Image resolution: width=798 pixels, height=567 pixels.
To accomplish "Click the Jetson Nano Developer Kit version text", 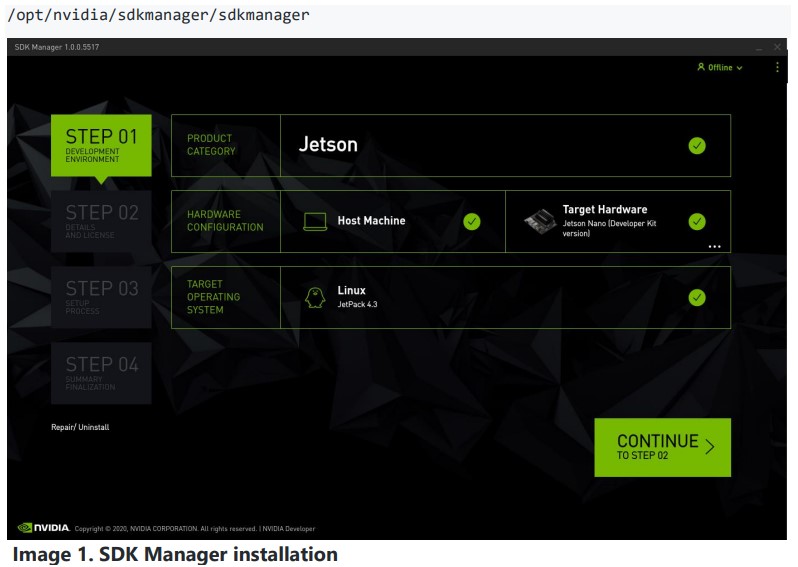I will tap(609, 228).
